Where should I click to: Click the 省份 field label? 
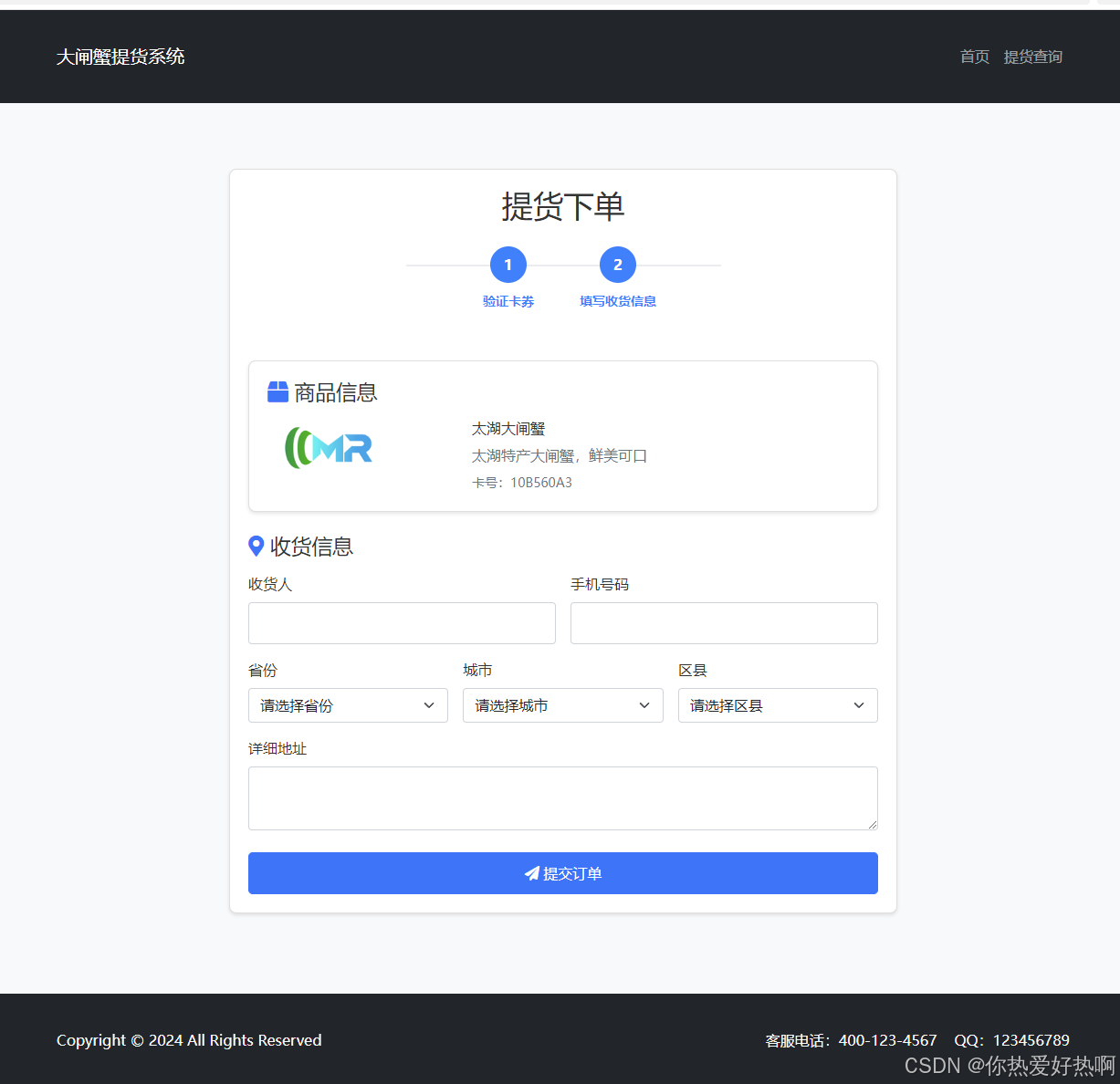tap(263, 670)
